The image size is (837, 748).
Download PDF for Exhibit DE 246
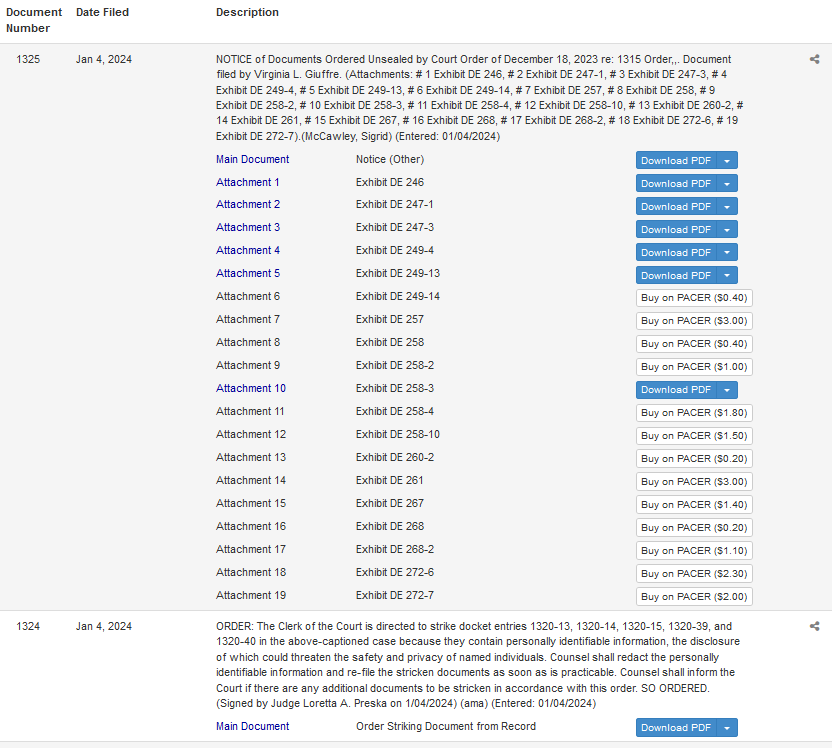[x=676, y=183]
